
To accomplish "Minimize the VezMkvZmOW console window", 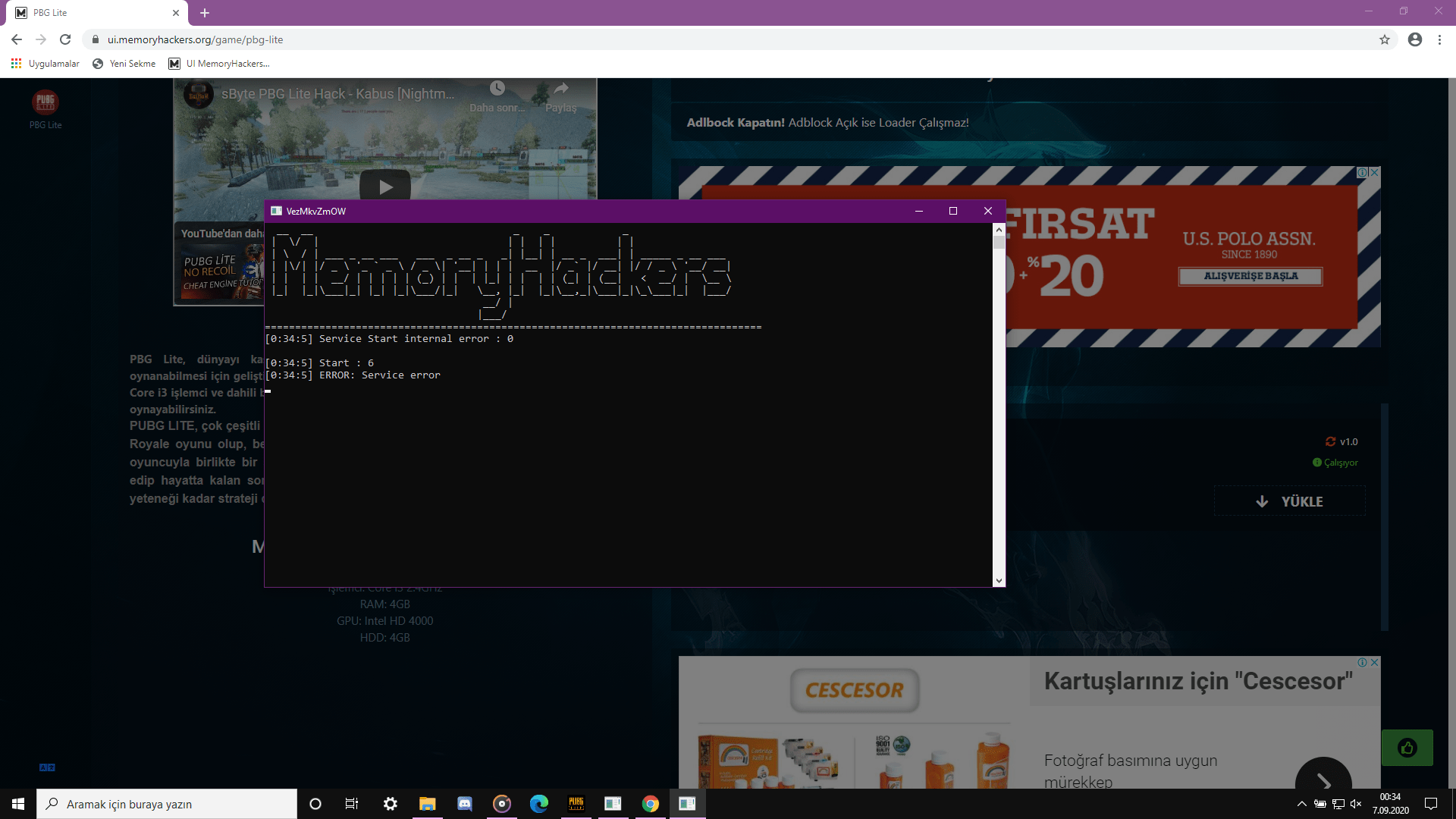I will click(x=919, y=211).
